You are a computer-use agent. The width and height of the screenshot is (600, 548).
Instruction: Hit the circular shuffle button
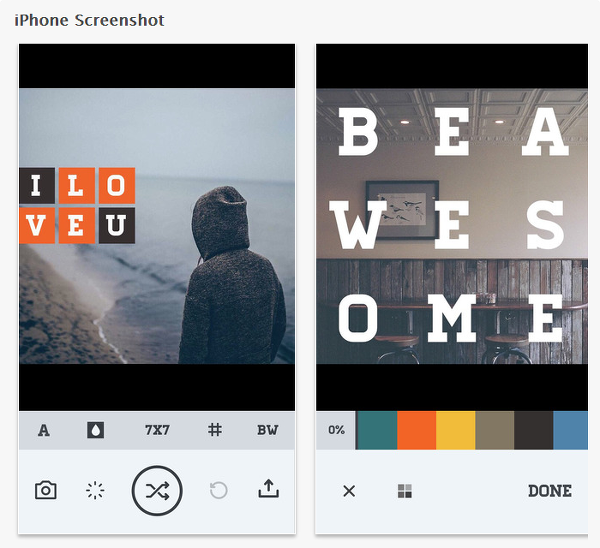tap(157, 491)
